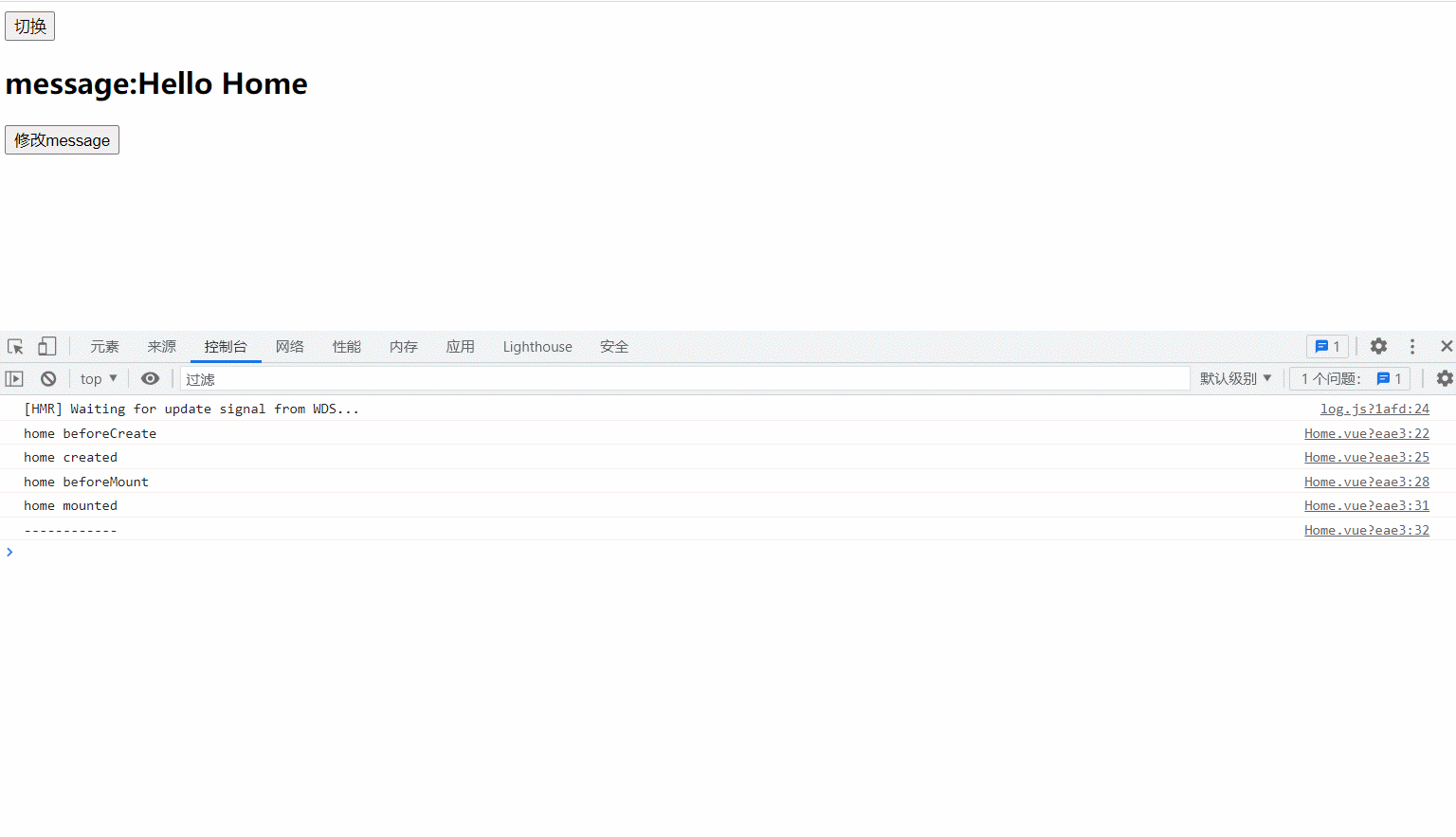Image resolution: width=1456 pixels, height=837 pixels.
Task: Click the issues message badge in the tab bar
Action: tap(1327, 347)
